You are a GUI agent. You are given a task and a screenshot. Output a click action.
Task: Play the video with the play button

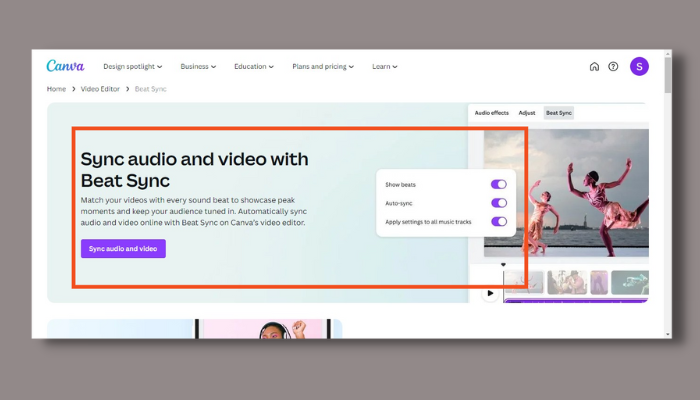[490, 293]
